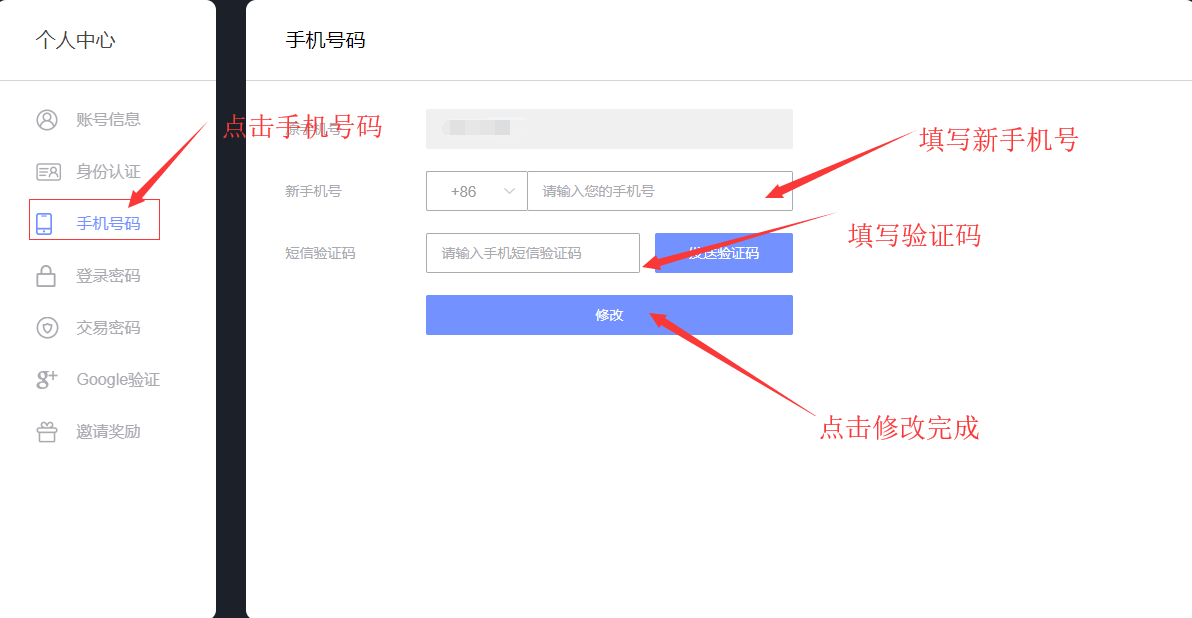Click the shield icon for trading password
The height and width of the screenshot is (618, 1192).
coord(47,328)
